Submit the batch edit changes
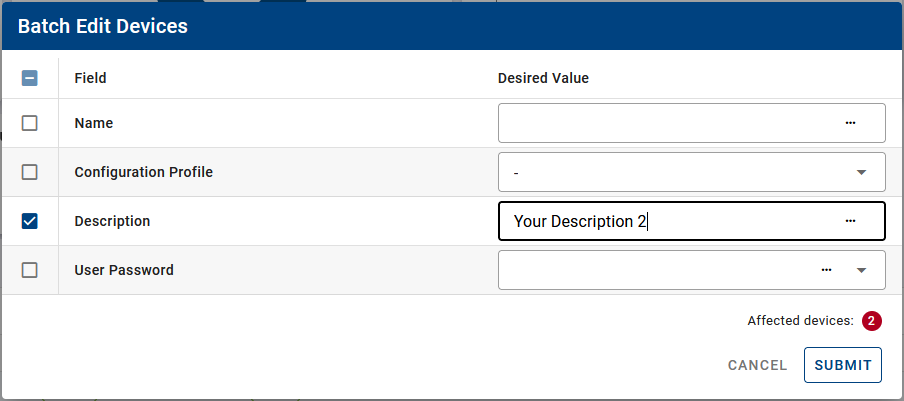 [842, 365]
